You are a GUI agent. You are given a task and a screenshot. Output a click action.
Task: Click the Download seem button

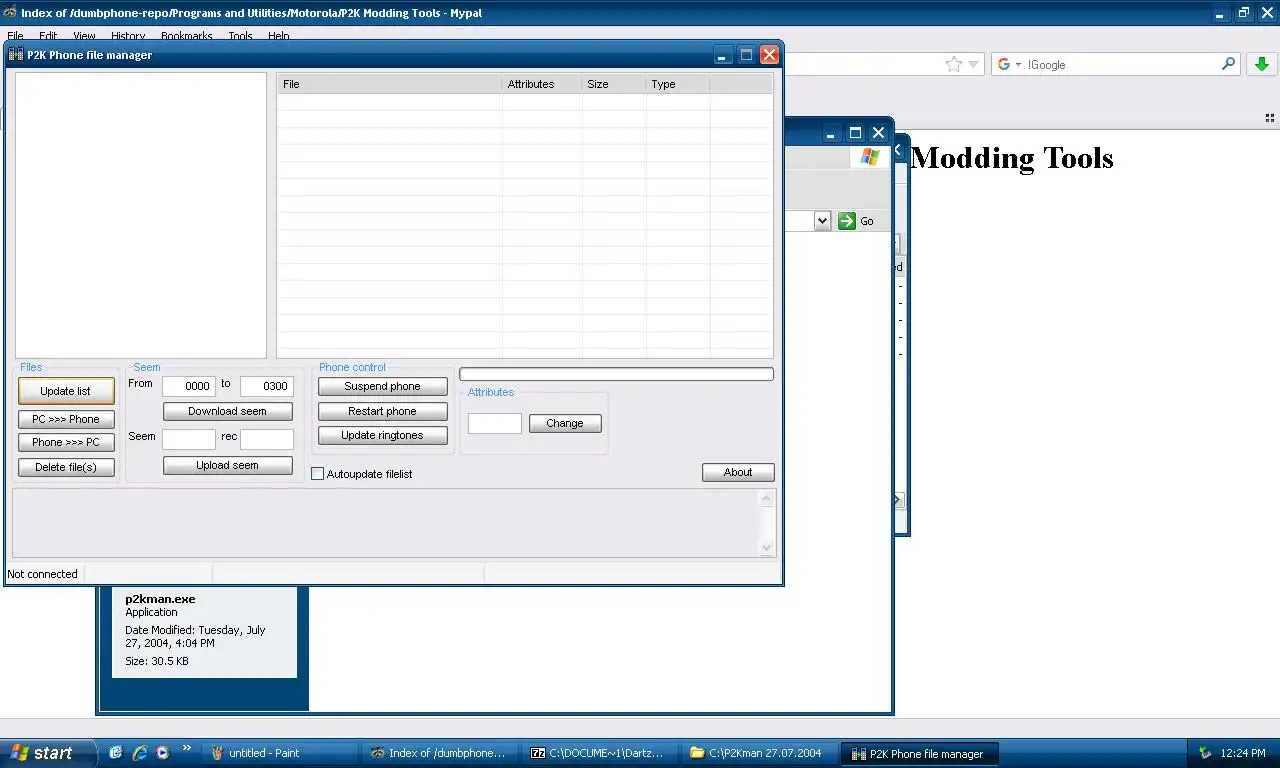(228, 411)
